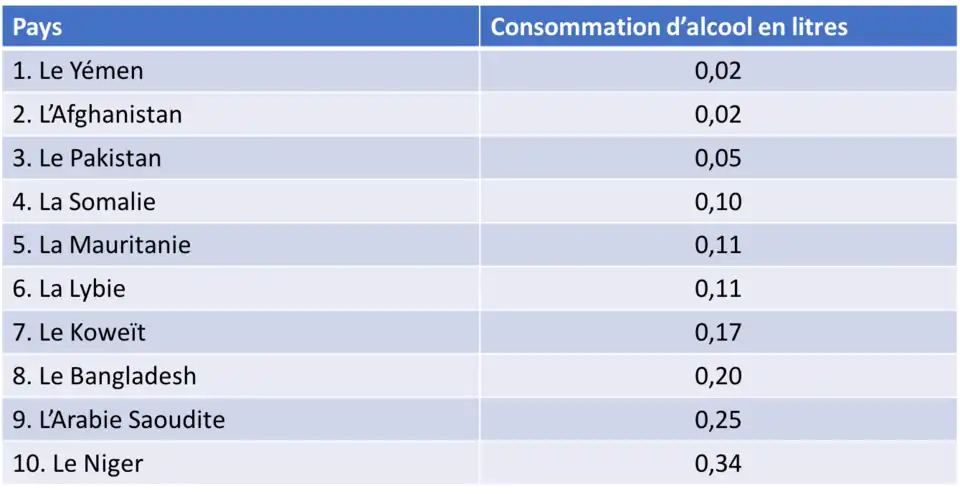Click the "7. Le Koweït" cell
The width and height of the screenshot is (960, 494).
coord(79,332)
